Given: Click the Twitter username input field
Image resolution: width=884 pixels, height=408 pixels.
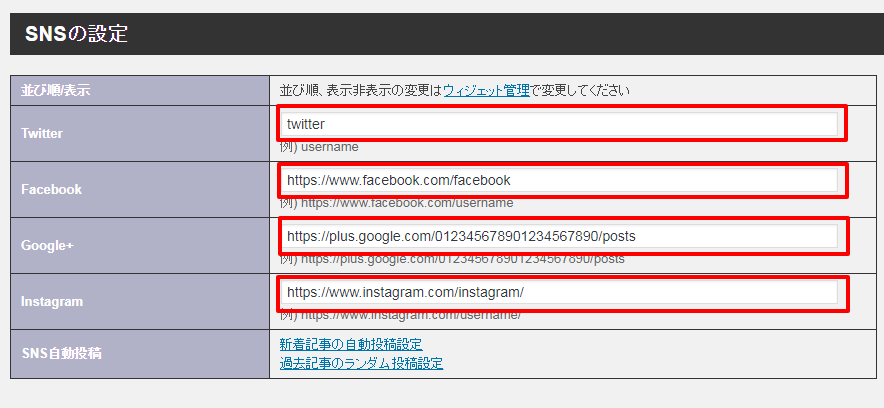Looking at the screenshot, I should (x=559, y=124).
